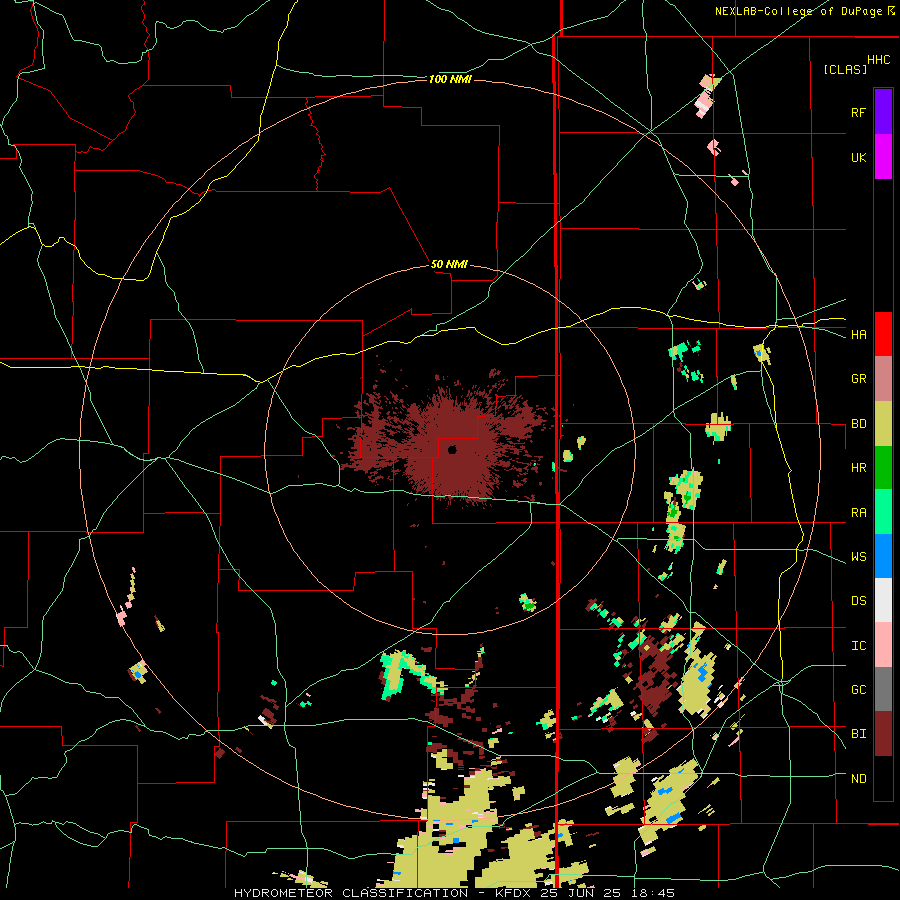Pick the RA light-green legend swatch
This screenshot has width=900, height=900.
(883, 512)
